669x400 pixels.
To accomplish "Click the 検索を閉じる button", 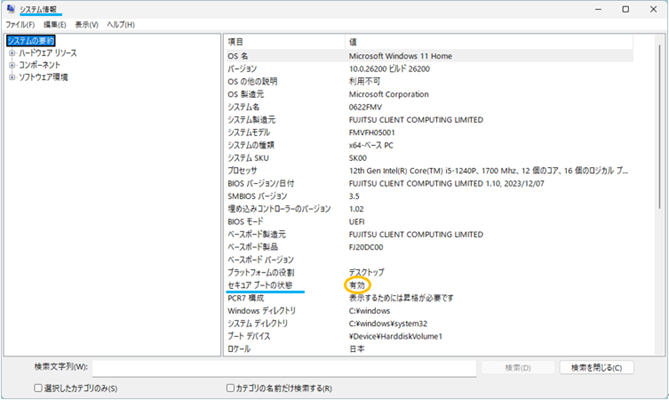I will (596, 368).
